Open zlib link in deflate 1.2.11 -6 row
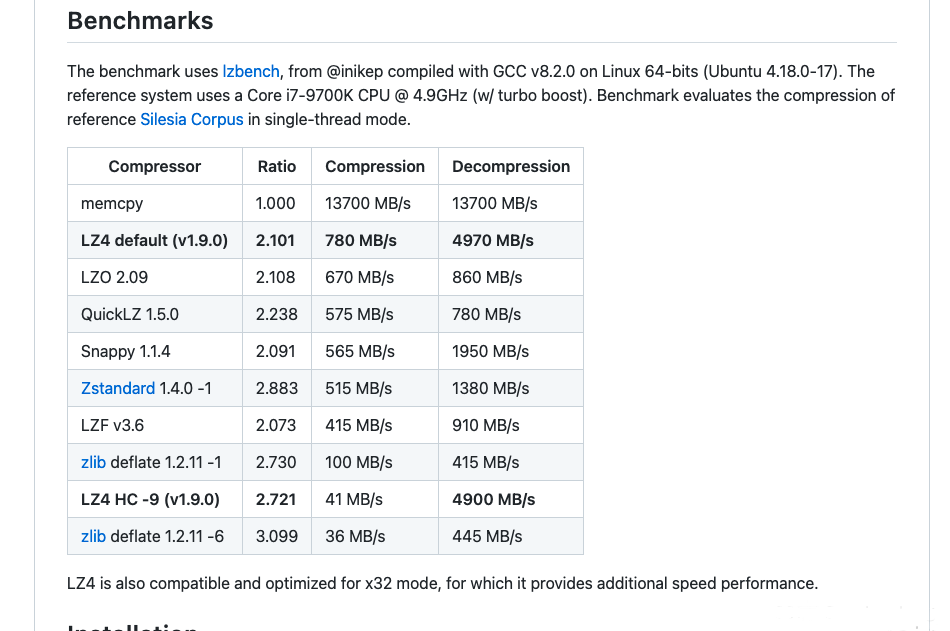Screen dimensions: 950x631 93,536
